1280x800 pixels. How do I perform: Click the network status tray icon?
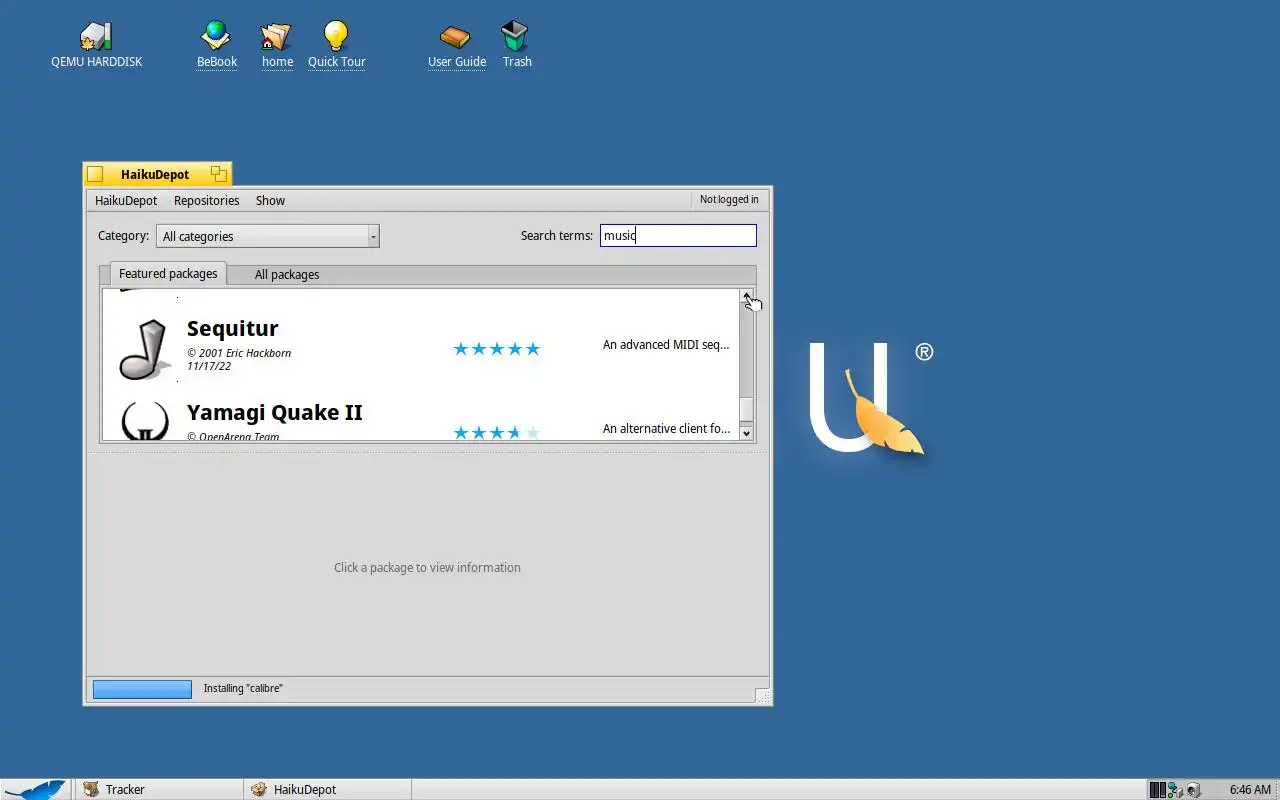1175,790
